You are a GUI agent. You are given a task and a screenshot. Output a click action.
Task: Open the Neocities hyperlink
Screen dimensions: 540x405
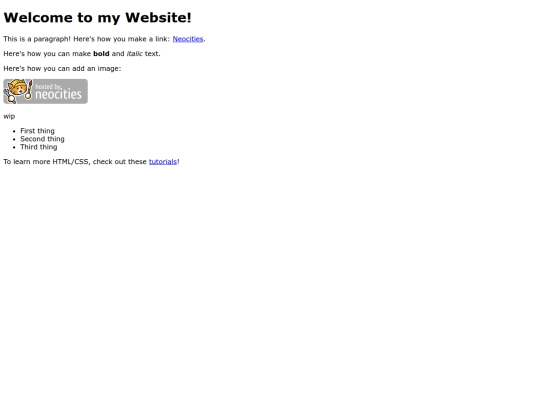(188, 39)
